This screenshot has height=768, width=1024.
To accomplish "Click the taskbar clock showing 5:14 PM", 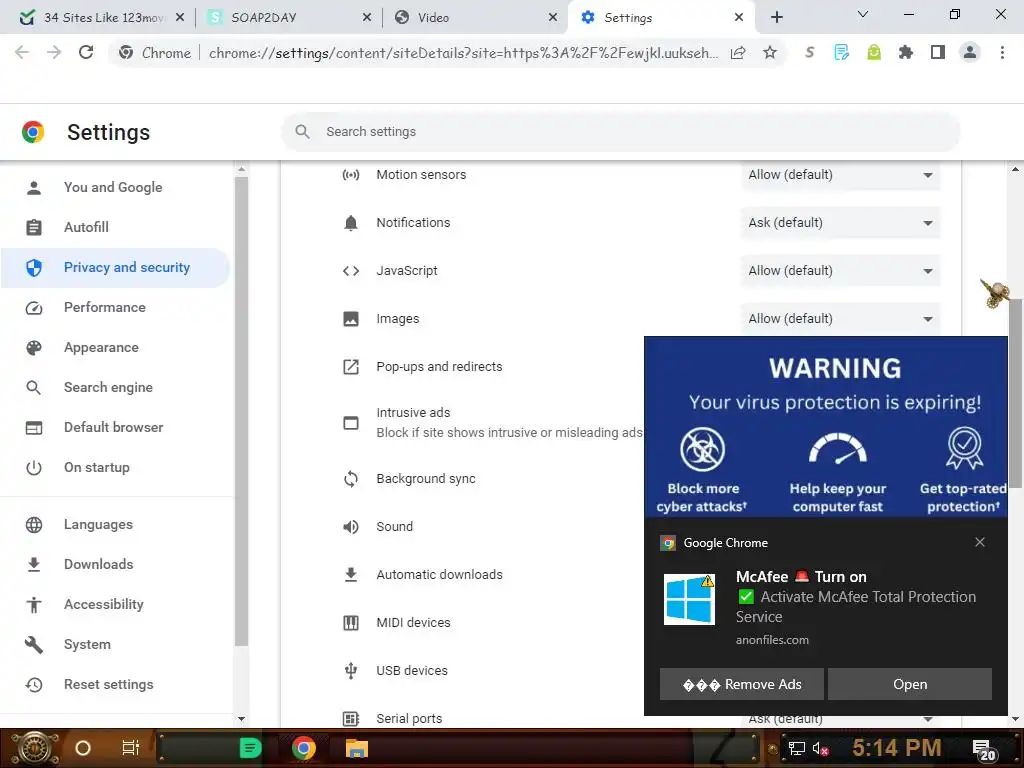I will [x=896, y=748].
